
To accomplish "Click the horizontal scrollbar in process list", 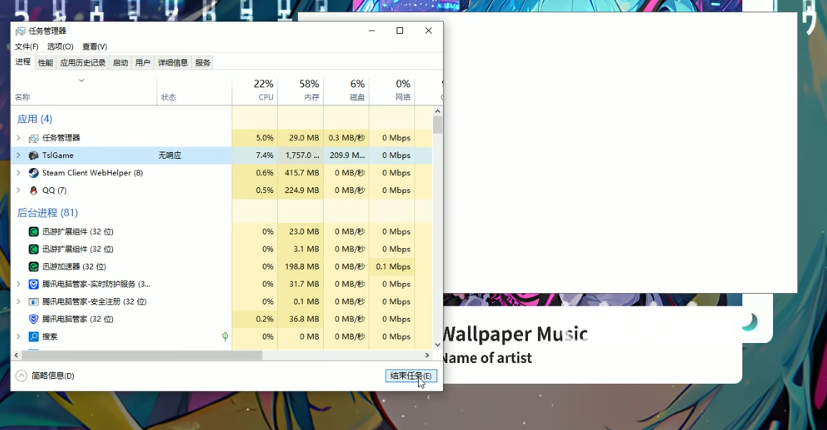I will point(140,355).
